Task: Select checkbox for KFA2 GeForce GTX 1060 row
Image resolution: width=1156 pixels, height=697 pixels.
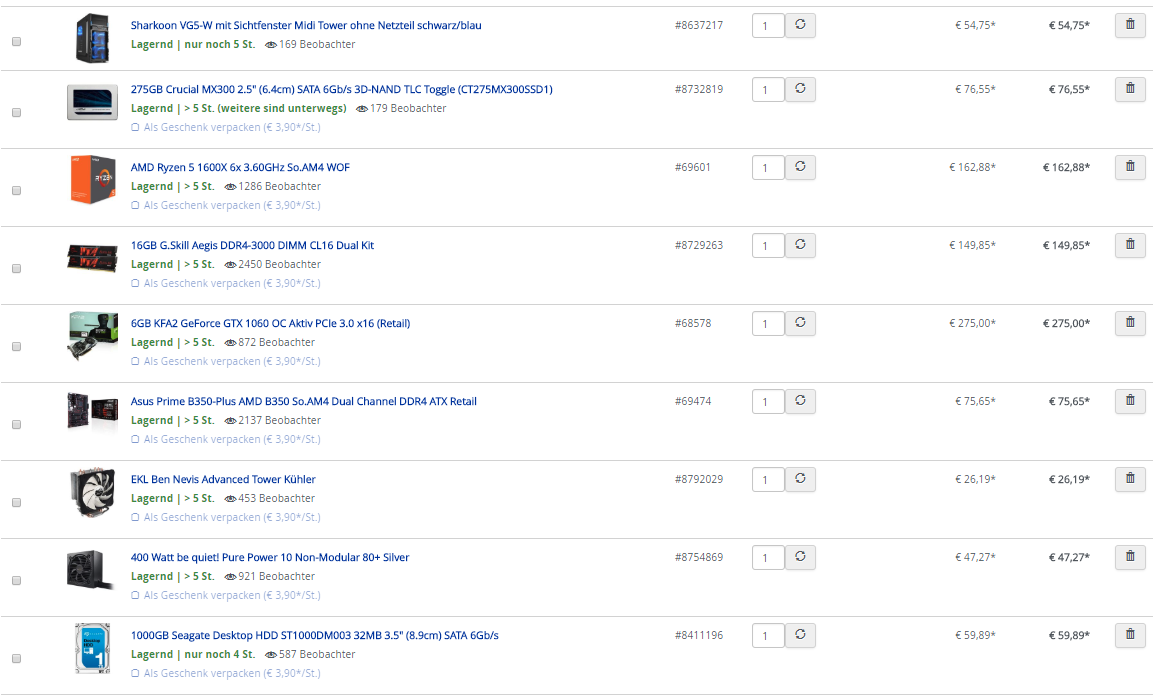Action: (x=16, y=347)
